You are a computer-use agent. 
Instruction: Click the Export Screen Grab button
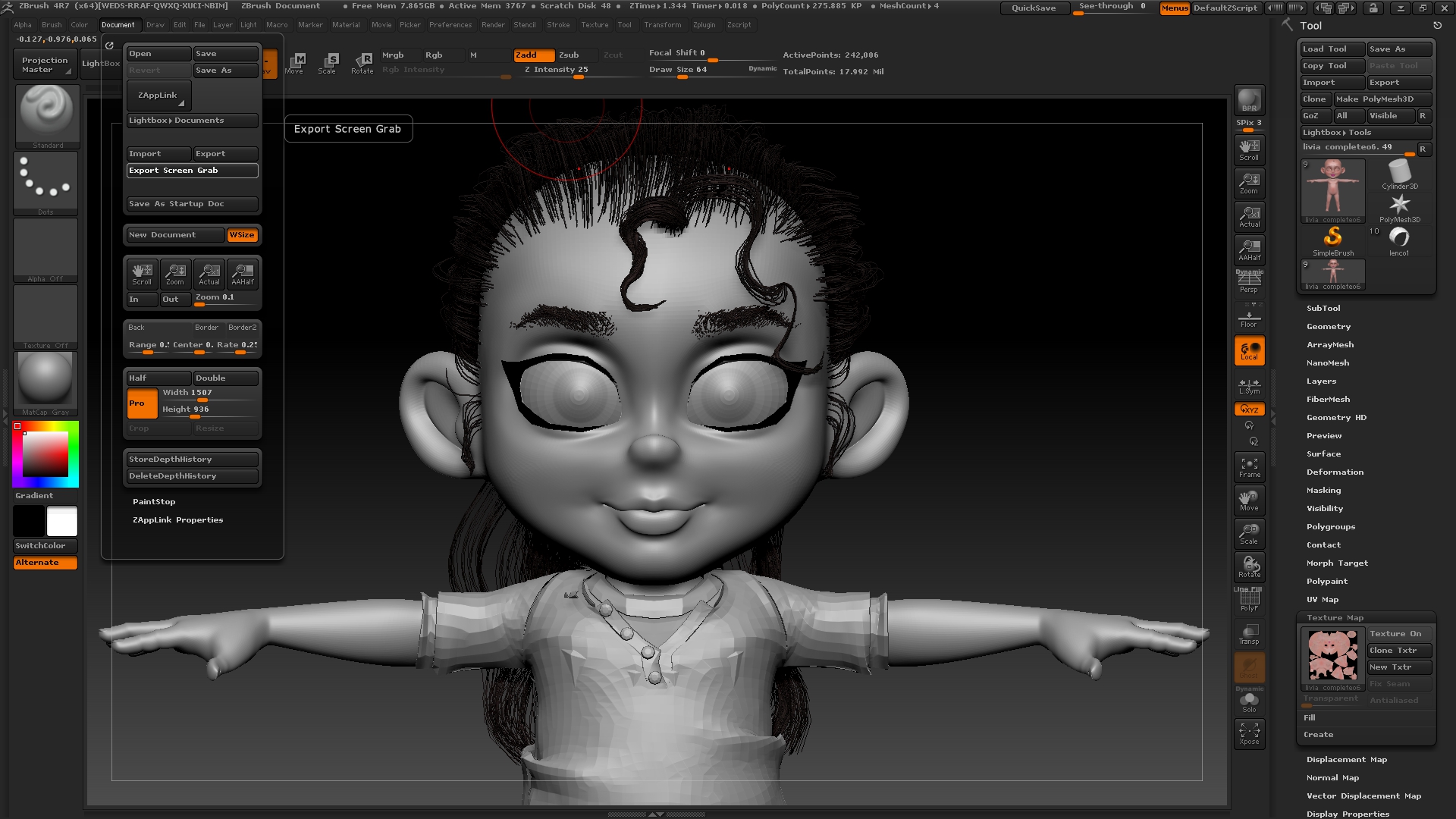[192, 171]
